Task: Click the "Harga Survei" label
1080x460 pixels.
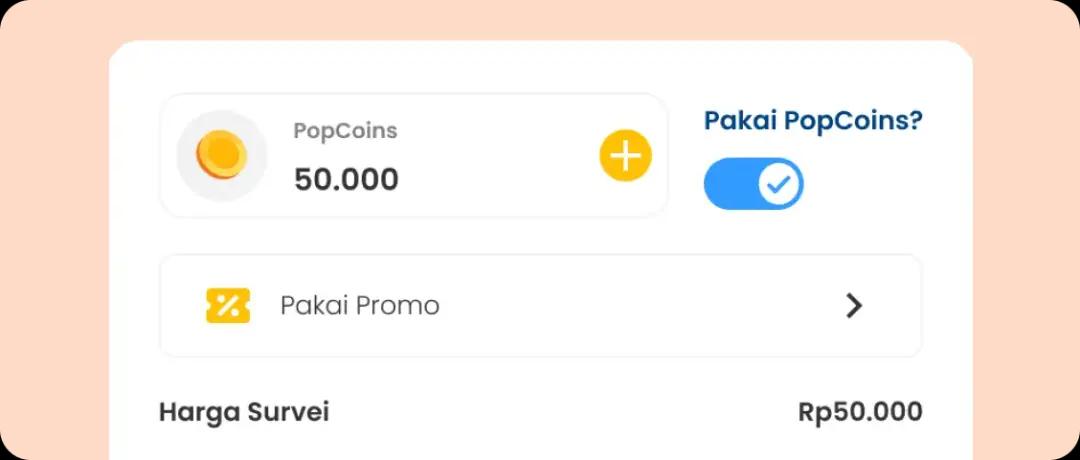Action: pyautogui.click(x=244, y=412)
